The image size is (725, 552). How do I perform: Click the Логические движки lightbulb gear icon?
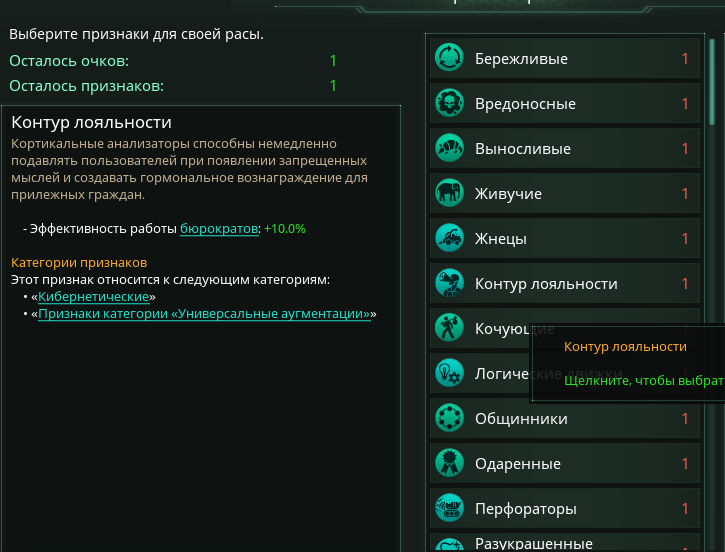click(x=449, y=373)
